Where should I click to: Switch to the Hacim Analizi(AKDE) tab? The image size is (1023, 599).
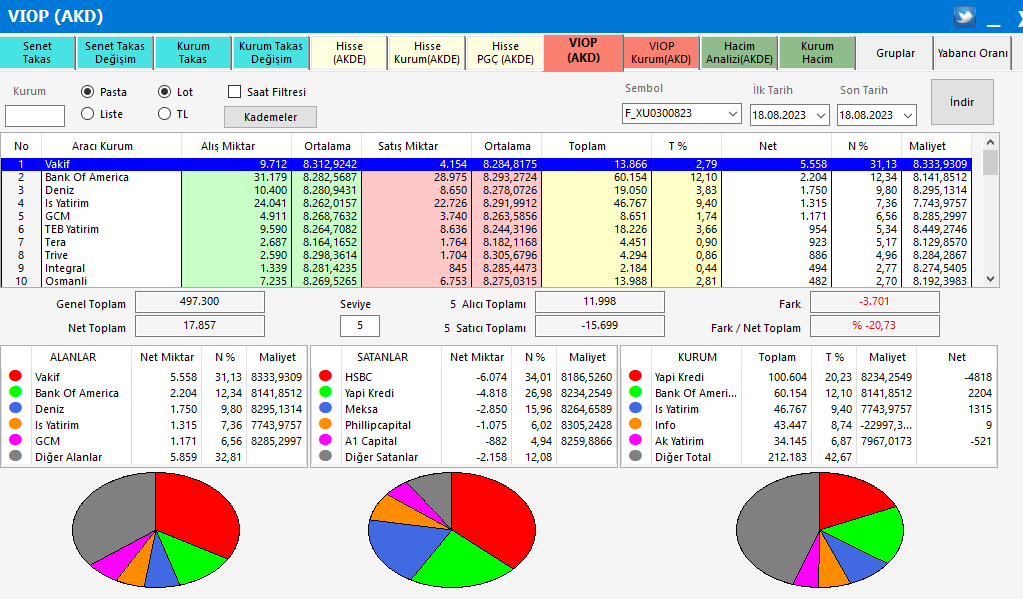point(739,53)
